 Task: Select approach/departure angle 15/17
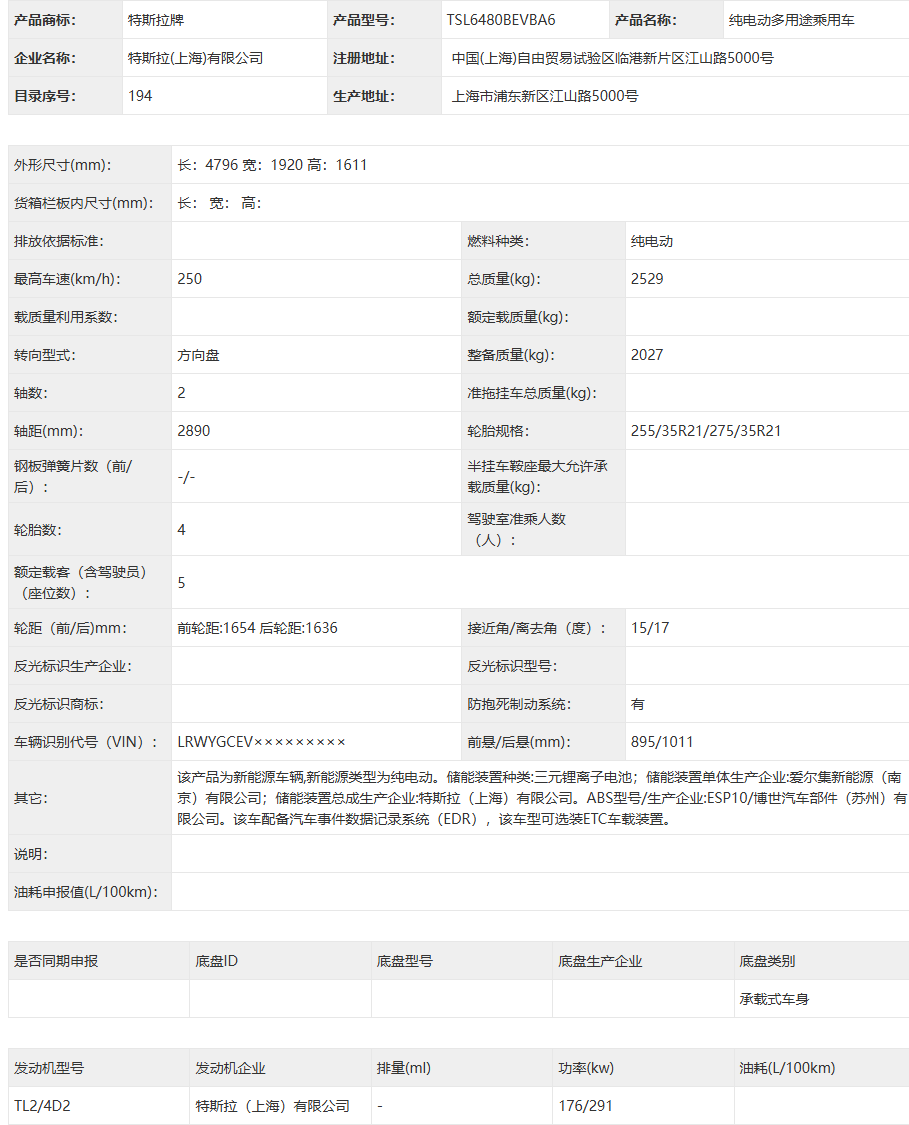(x=650, y=628)
